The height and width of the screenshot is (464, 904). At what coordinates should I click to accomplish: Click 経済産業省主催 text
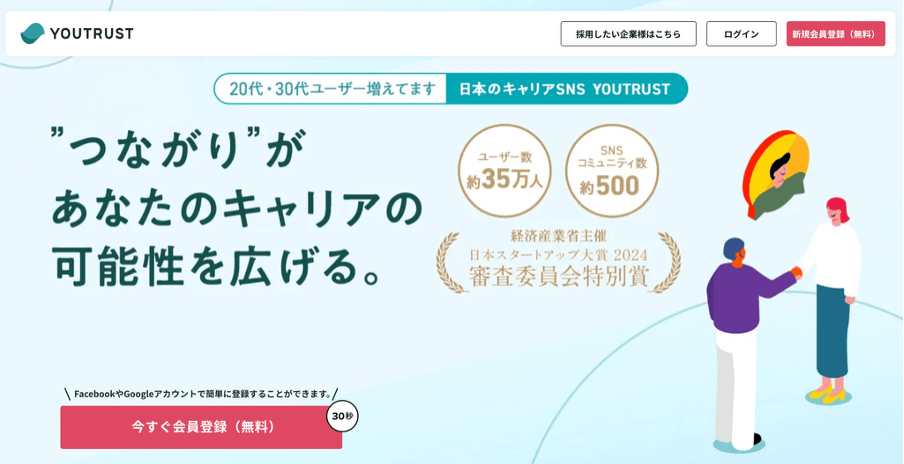pos(558,235)
